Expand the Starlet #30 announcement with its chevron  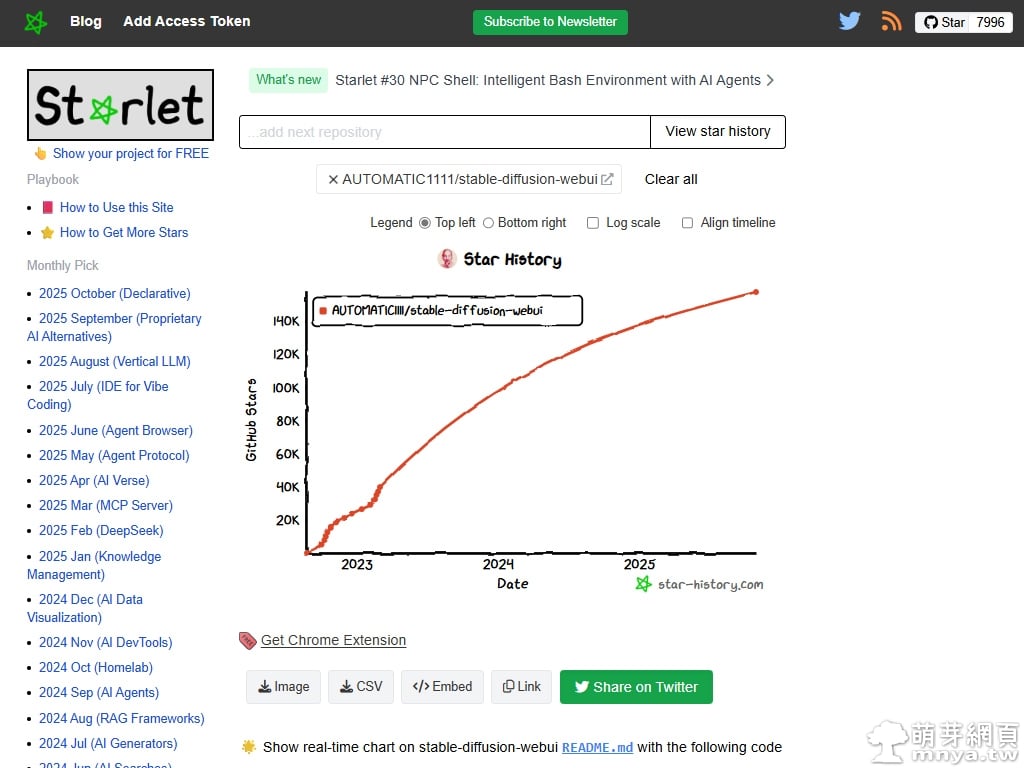768,80
